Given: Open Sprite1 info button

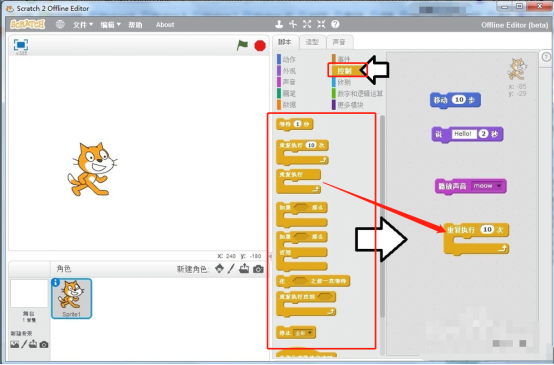Looking at the screenshot, I should (55, 282).
